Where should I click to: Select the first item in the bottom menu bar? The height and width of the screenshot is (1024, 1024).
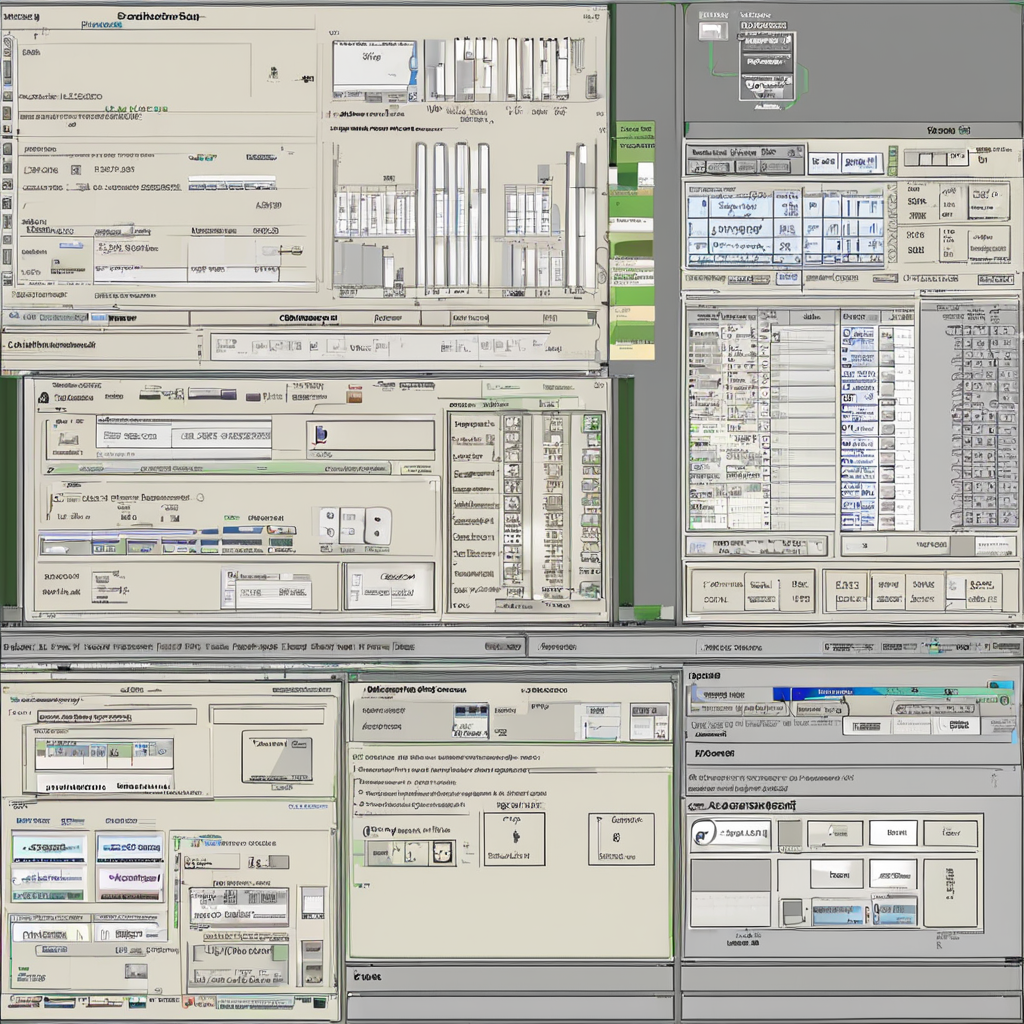click(18, 647)
